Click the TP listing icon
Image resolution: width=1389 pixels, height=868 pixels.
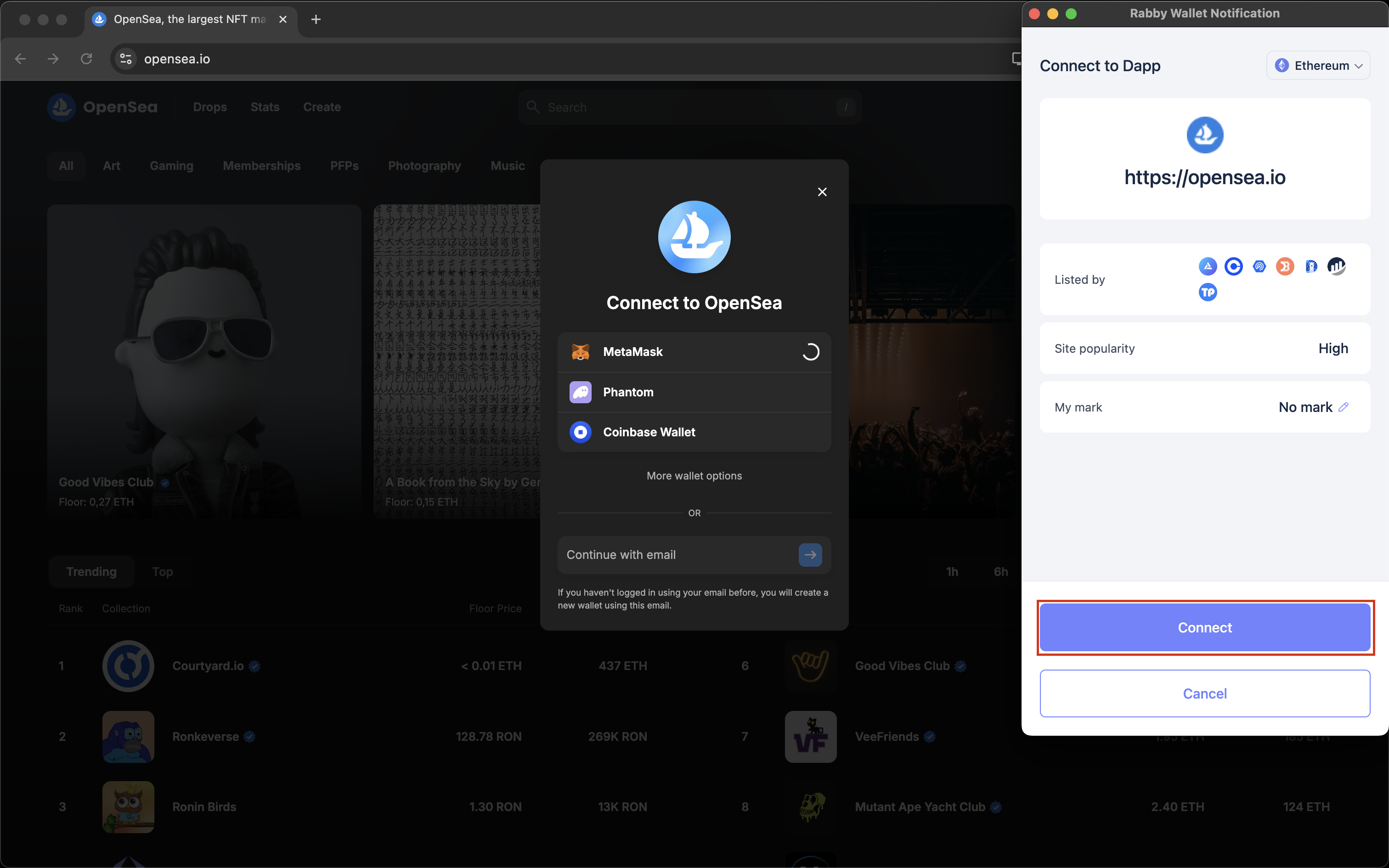(x=1208, y=292)
